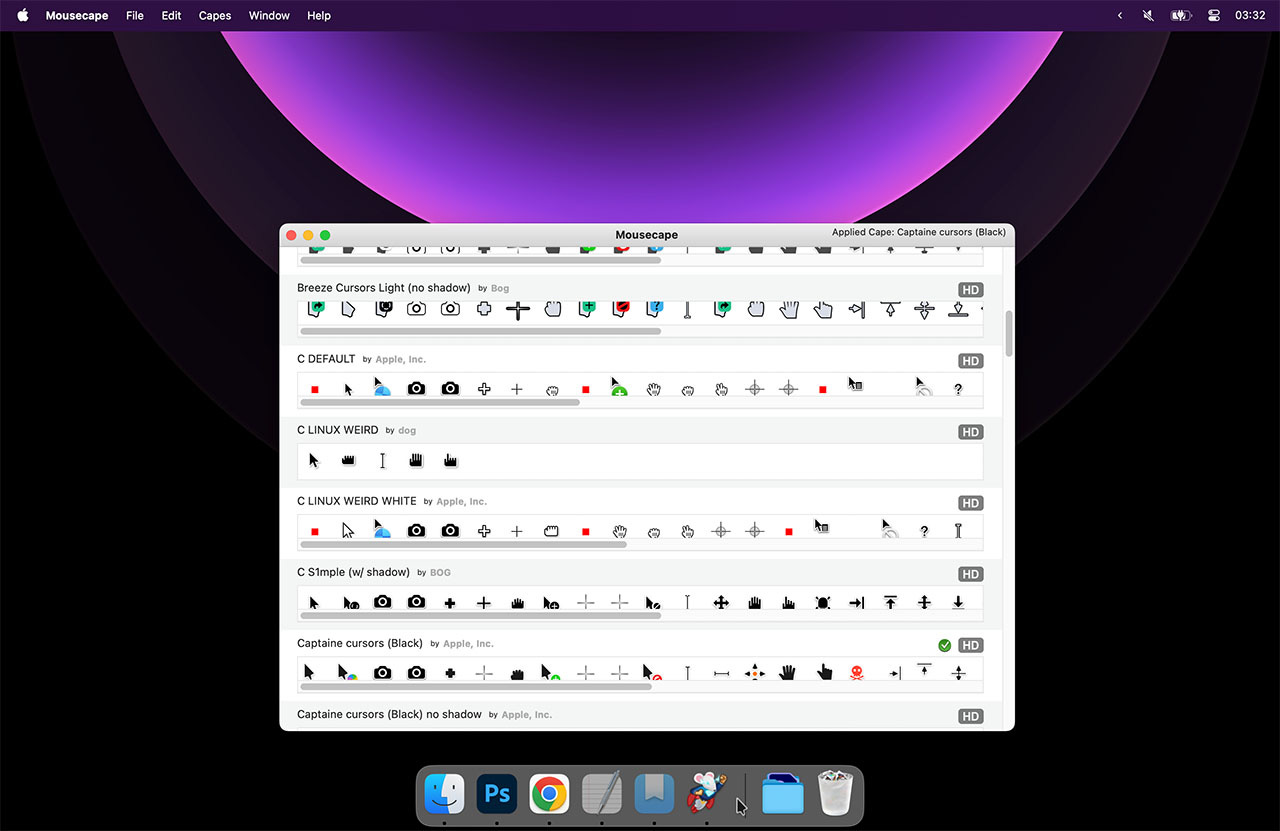Image resolution: width=1280 pixels, height=831 pixels.
Task: Click the green applied checkmark on Captaine cursors (Black)
Action: pos(945,645)
